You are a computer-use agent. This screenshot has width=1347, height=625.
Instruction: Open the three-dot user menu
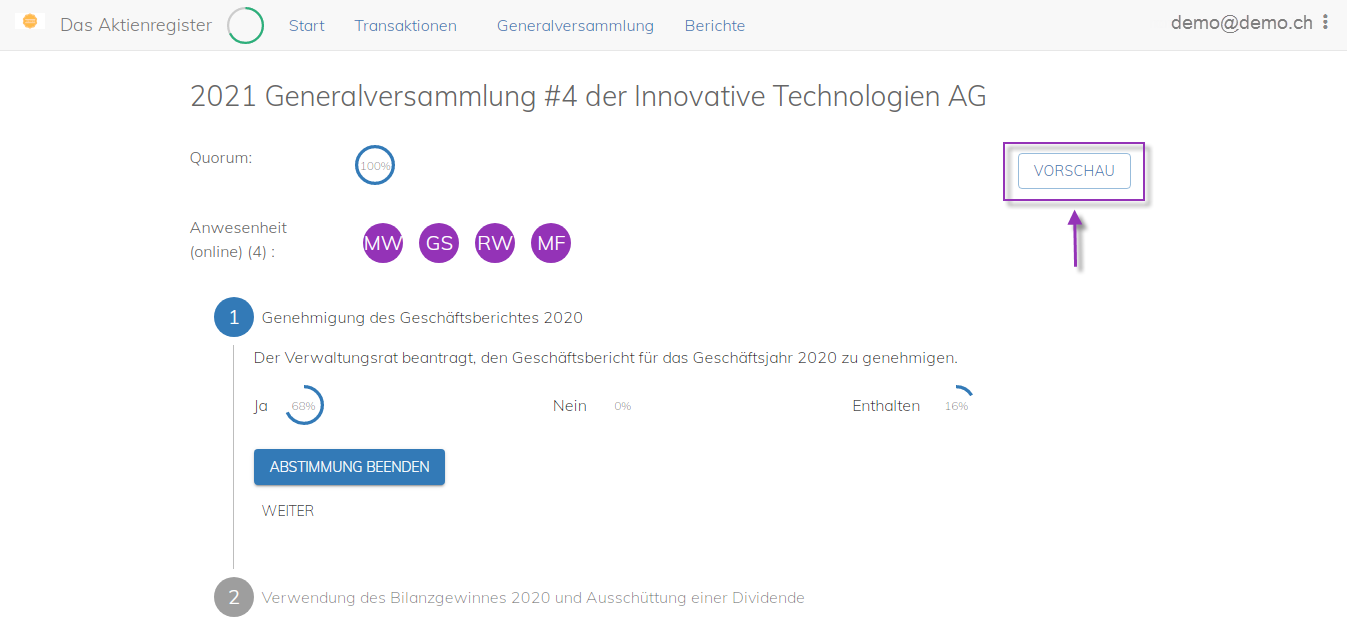tap(1326, 22)
